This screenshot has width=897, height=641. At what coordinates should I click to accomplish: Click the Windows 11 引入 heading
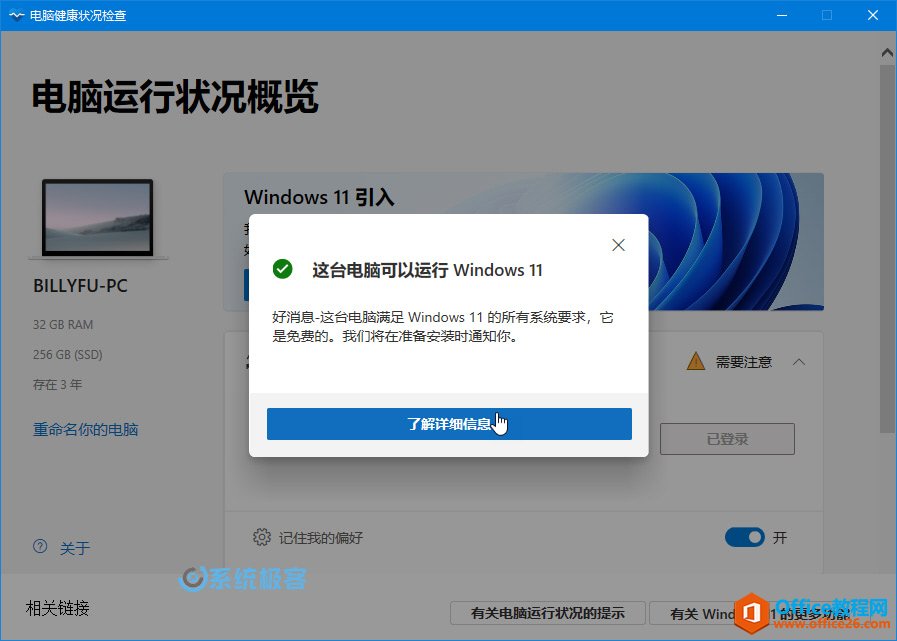tap(319, 197)
